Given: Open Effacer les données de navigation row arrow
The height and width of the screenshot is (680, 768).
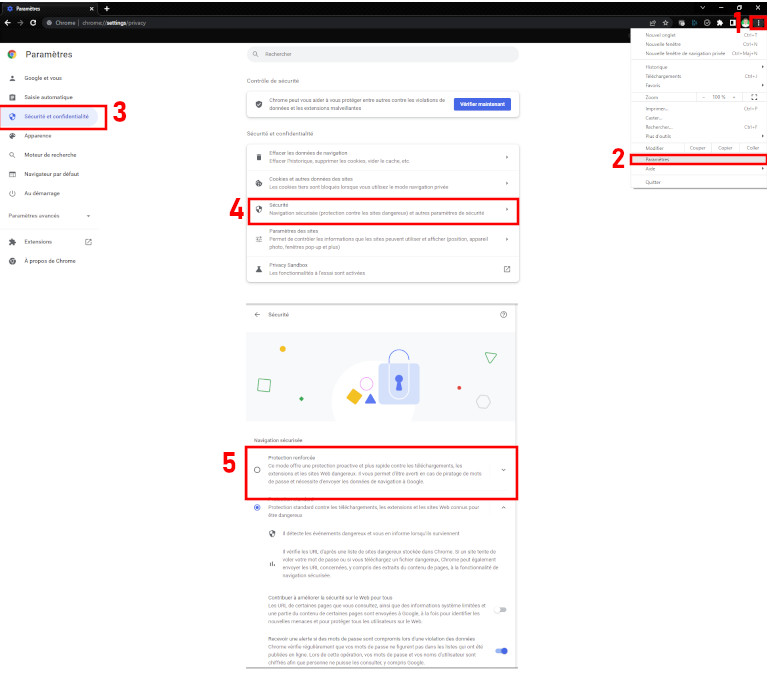Looking at the screenshot, I should (507, 157).
